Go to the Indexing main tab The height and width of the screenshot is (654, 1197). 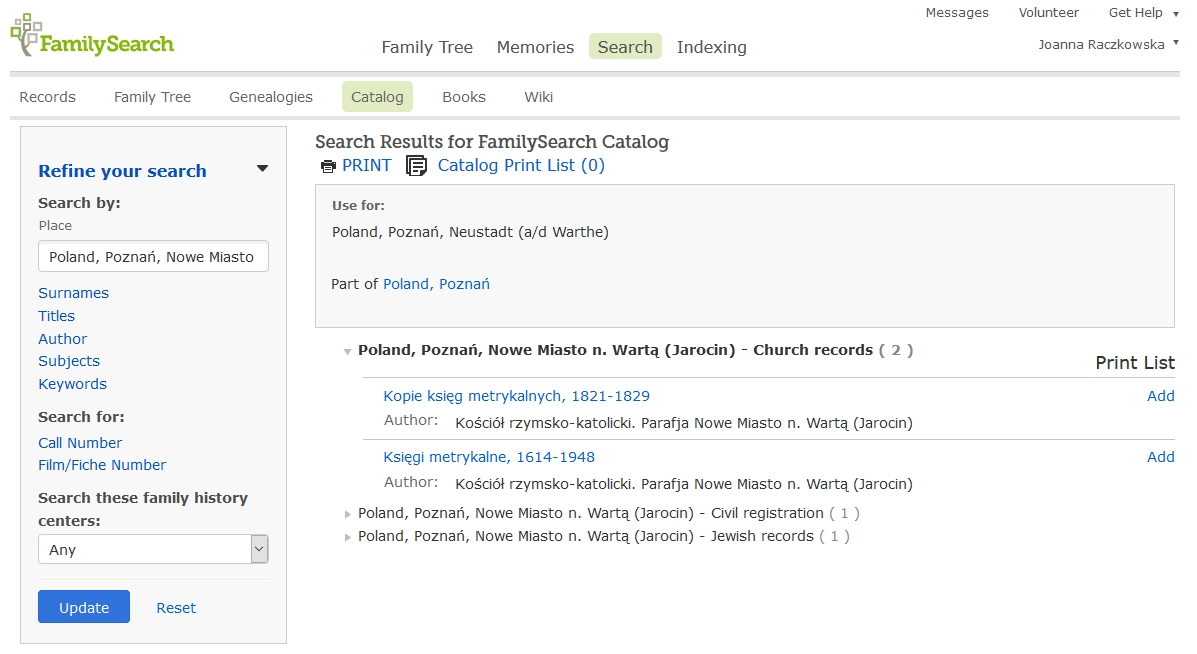pyautogui.click(x=711, y=47)
